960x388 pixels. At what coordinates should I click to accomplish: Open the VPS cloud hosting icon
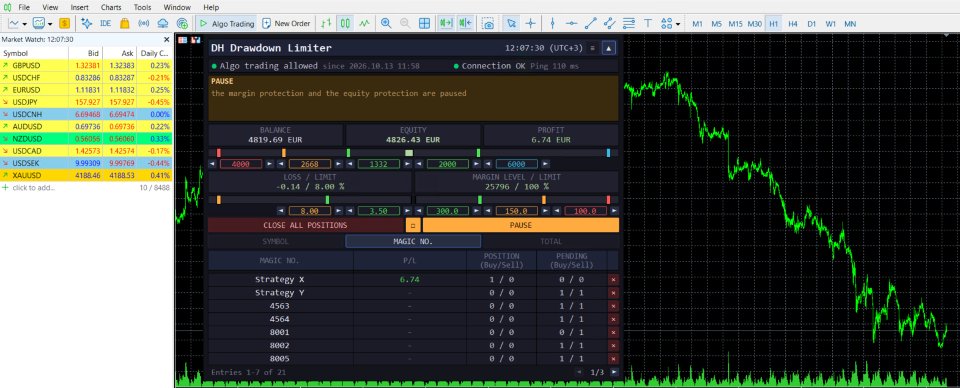point(163,23)
